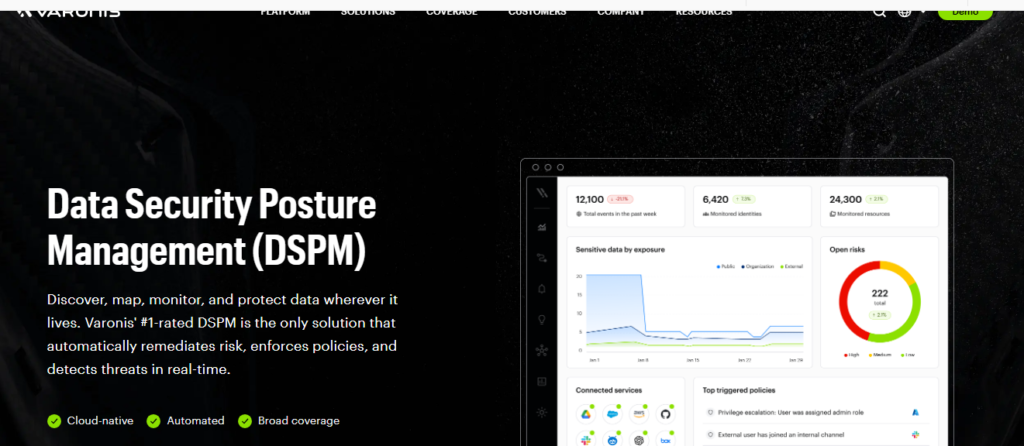Click the Google Drive connected service icon

pyautogui.click(x=586, y=414)
